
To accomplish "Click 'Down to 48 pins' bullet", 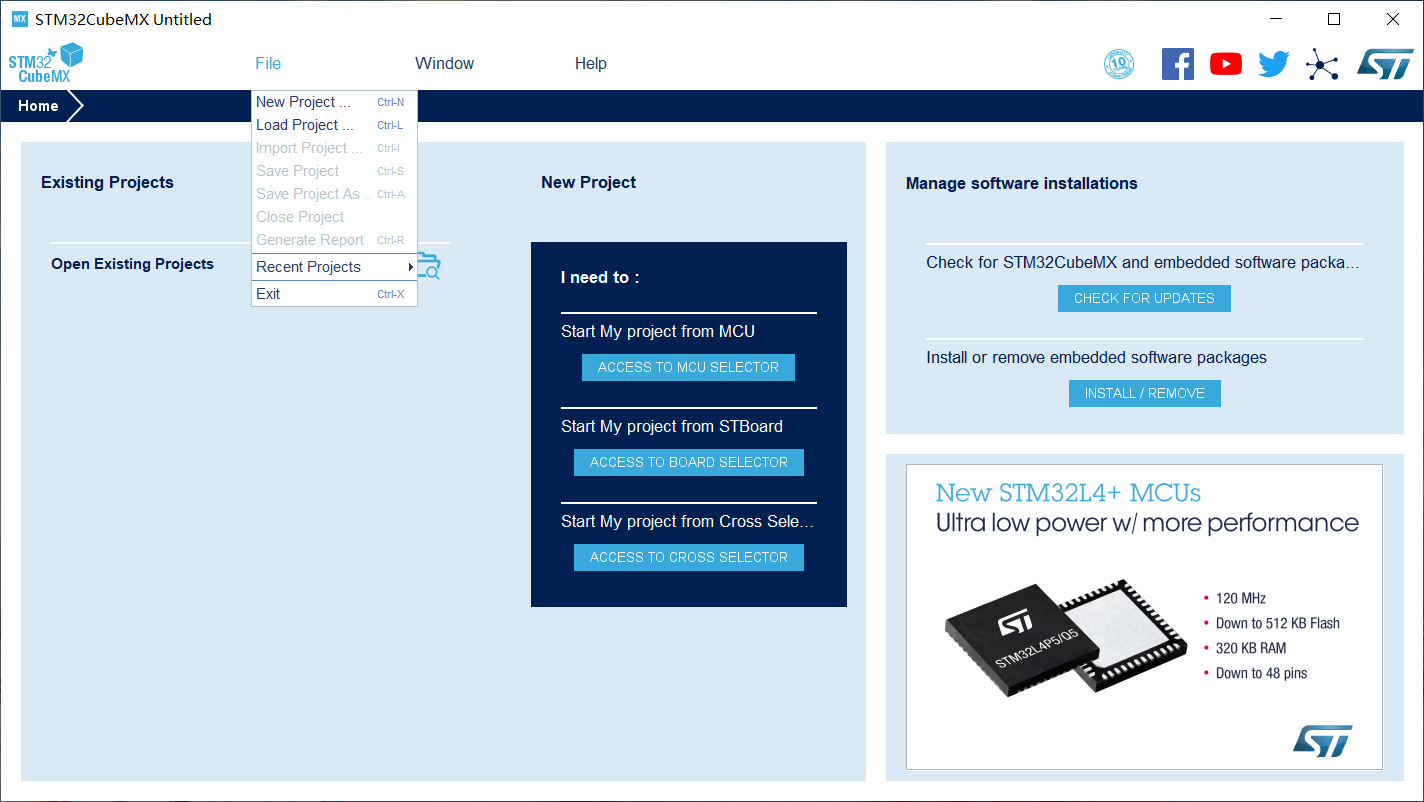I will pyautogui.click(x=1261, y=673).
